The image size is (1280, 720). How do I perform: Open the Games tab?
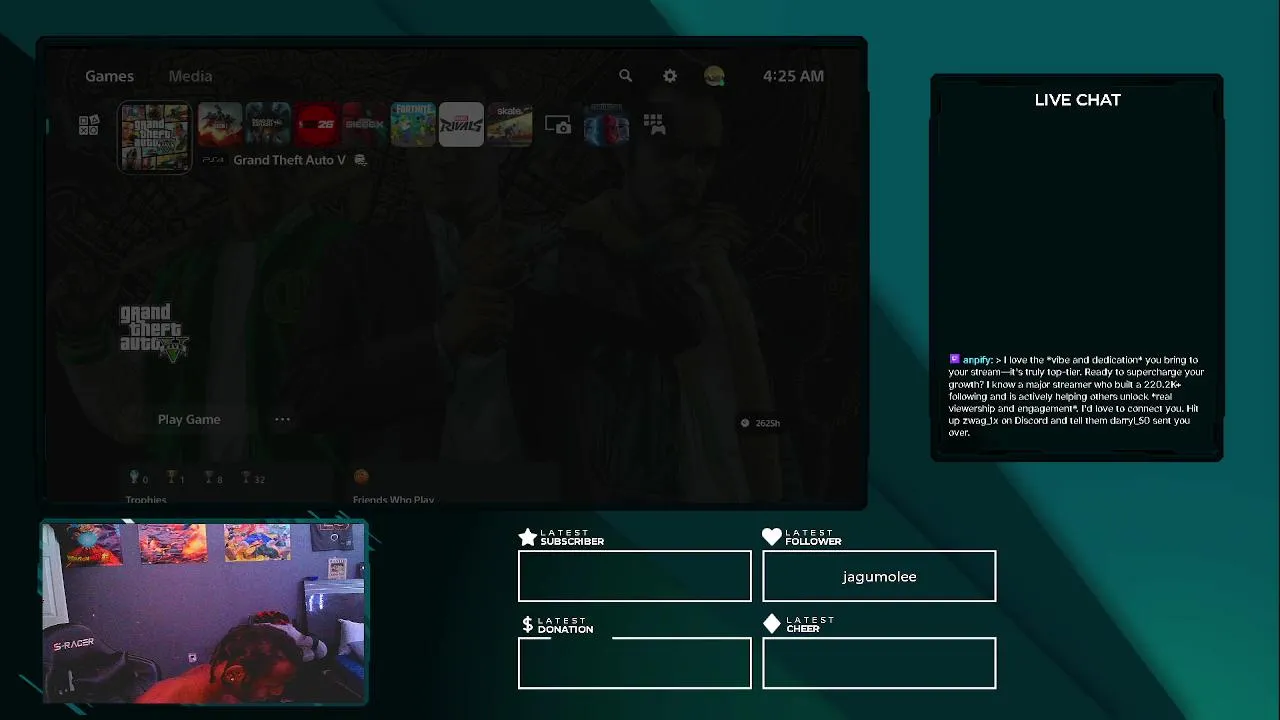tap(109, 76)
